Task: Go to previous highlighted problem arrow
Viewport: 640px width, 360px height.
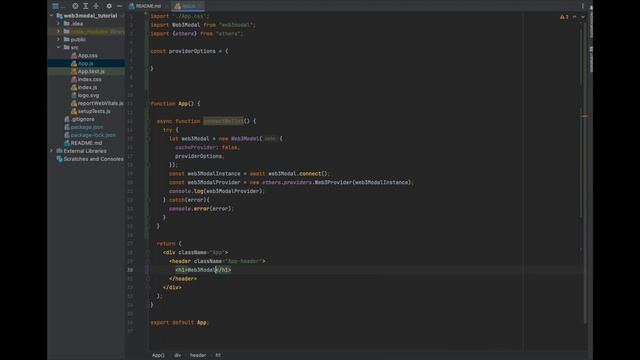Action: [575, 17]
